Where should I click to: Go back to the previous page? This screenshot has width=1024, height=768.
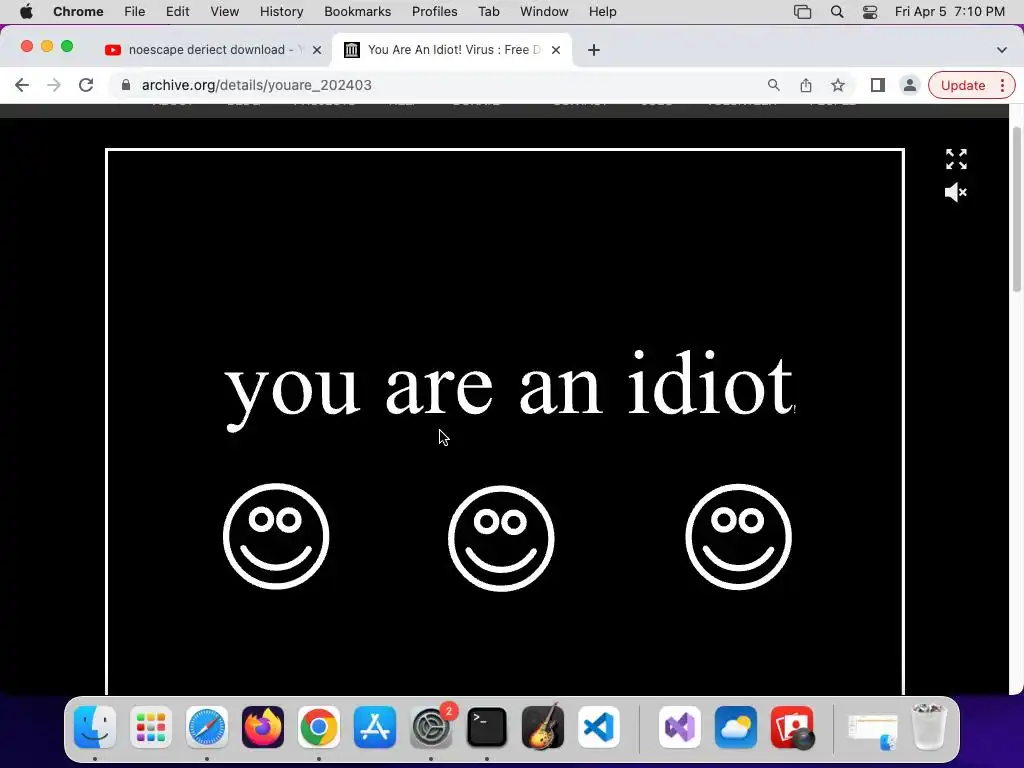[22, 85]
